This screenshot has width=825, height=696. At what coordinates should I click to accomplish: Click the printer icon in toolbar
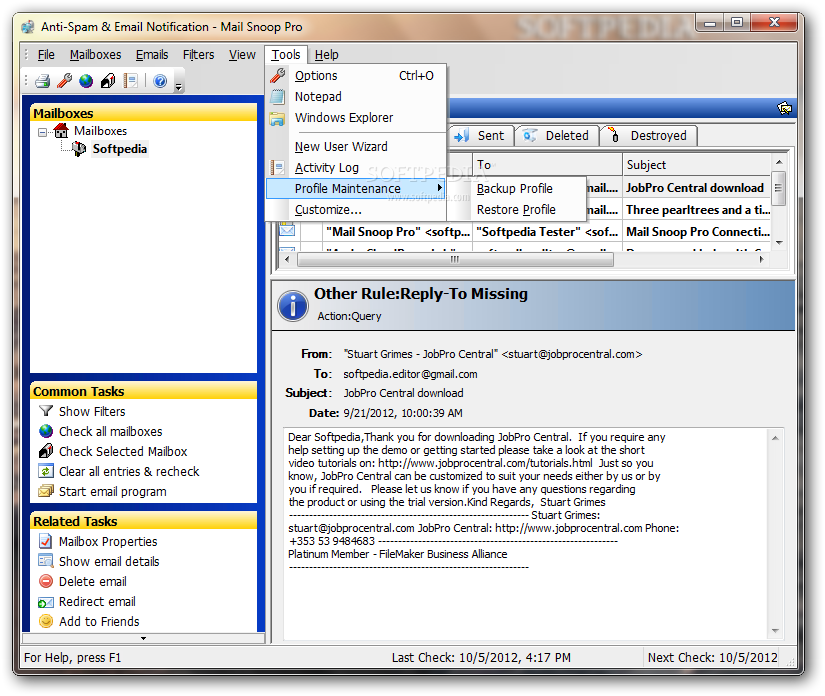click(43, 81)
